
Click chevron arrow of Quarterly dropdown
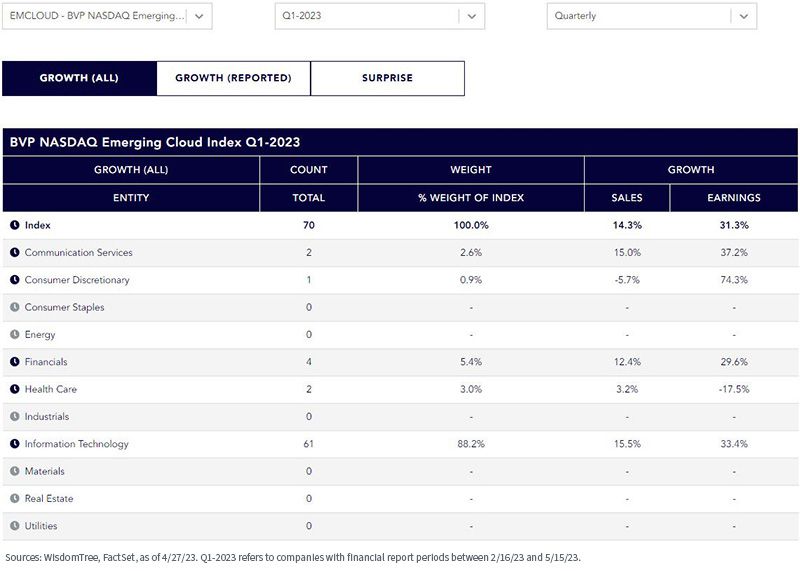pos(744,16)
